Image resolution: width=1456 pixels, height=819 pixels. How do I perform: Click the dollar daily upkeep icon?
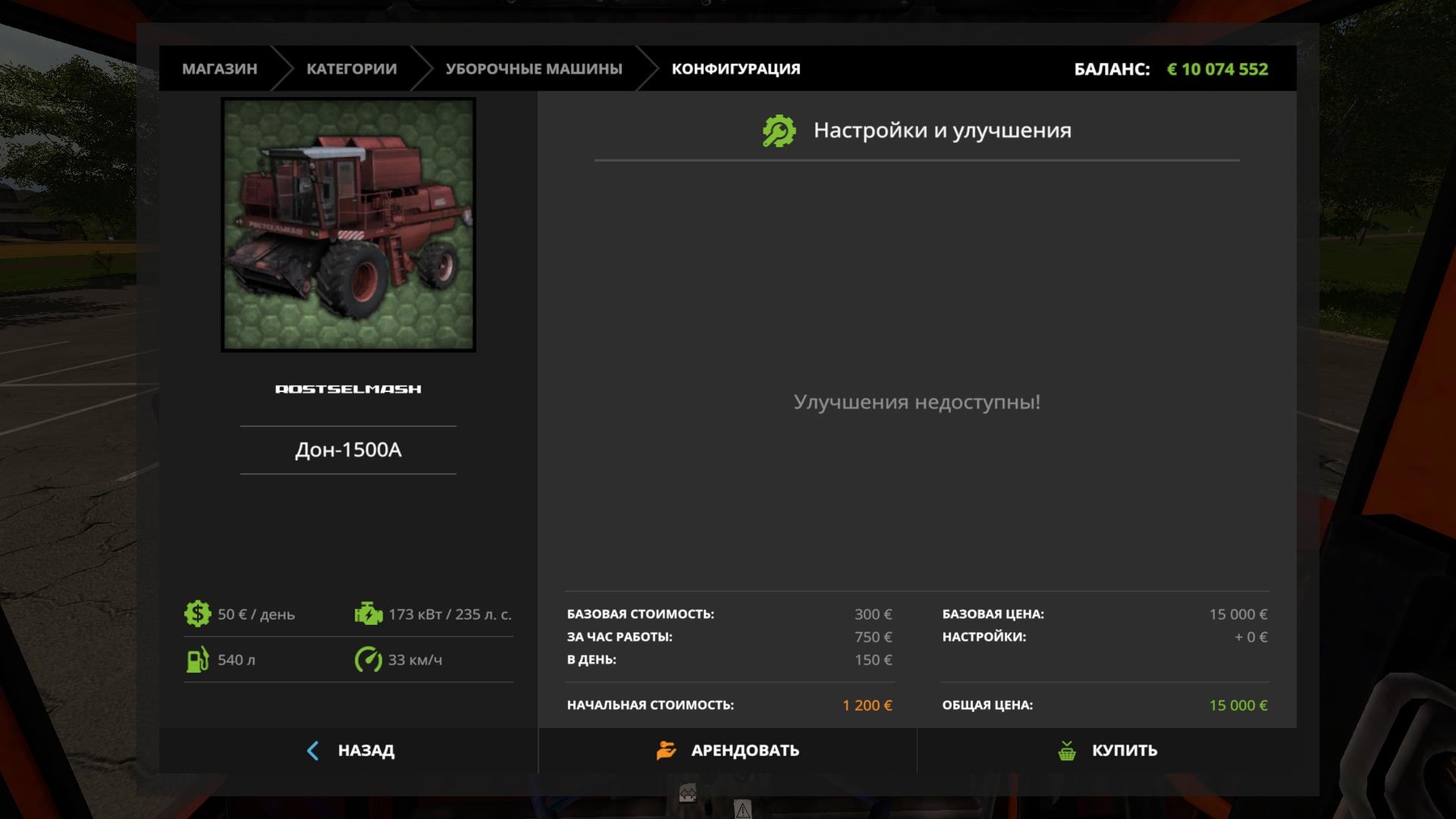click(x=197, y=614)
